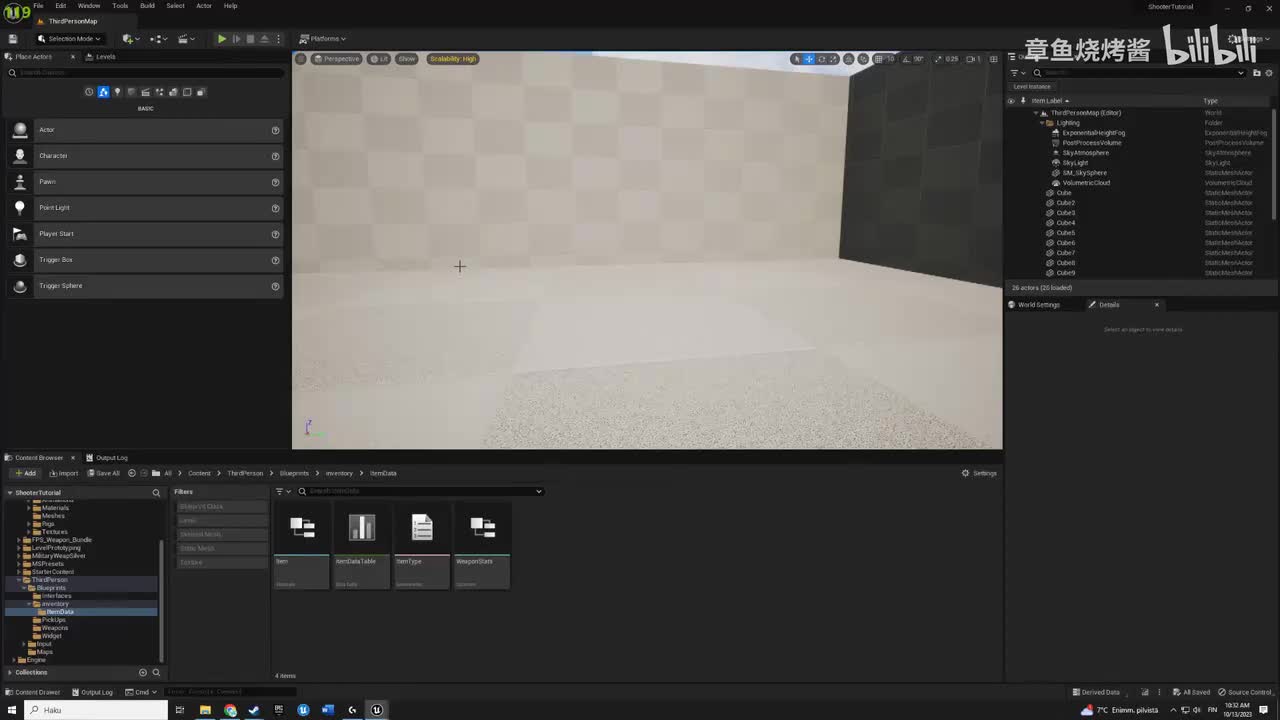Open the viewport Show menu
Viewport: 1280px width, 720px height.
(x=406, y=59)
